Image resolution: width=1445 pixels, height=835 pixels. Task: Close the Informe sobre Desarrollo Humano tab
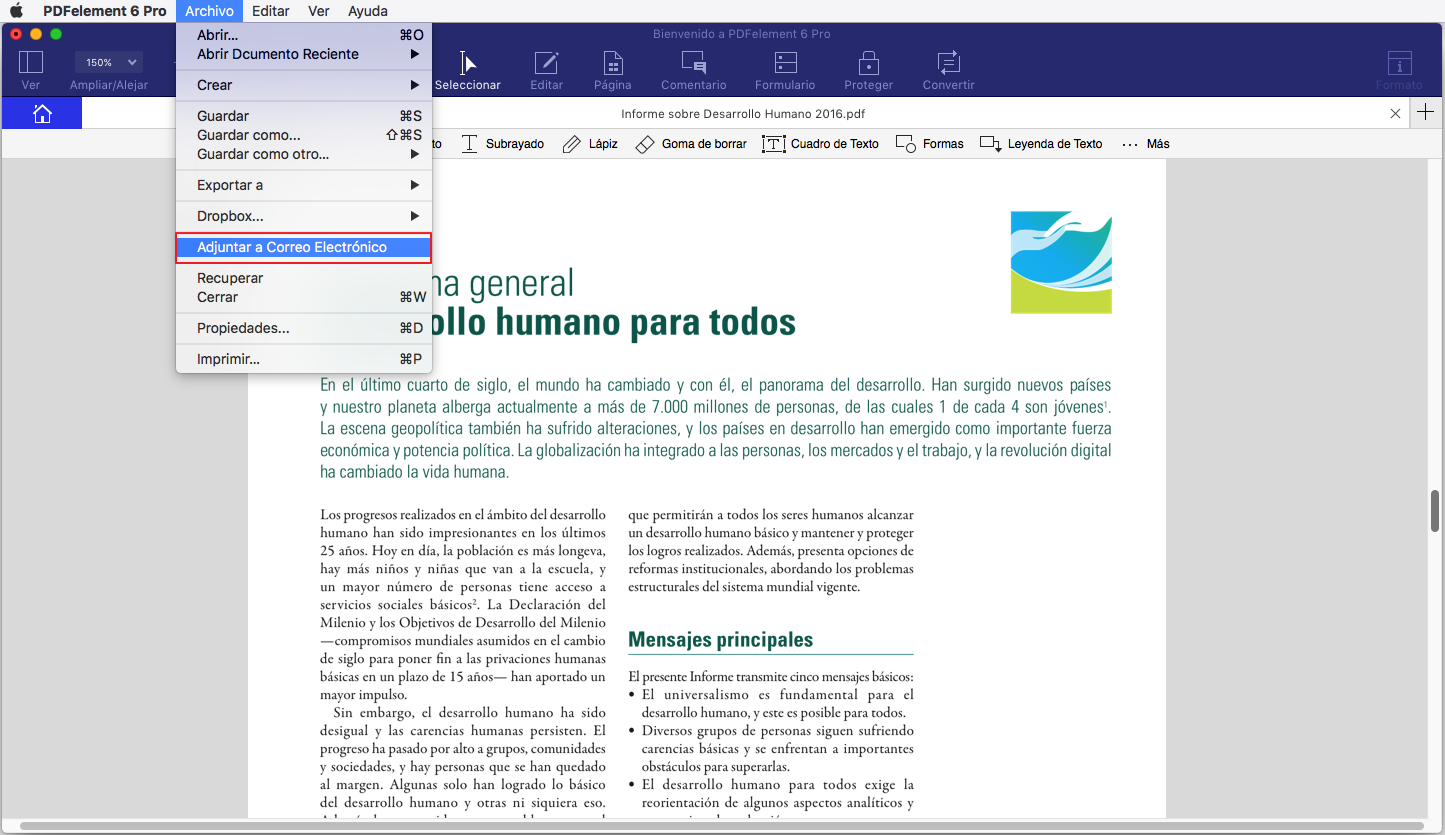[1395, 114]
